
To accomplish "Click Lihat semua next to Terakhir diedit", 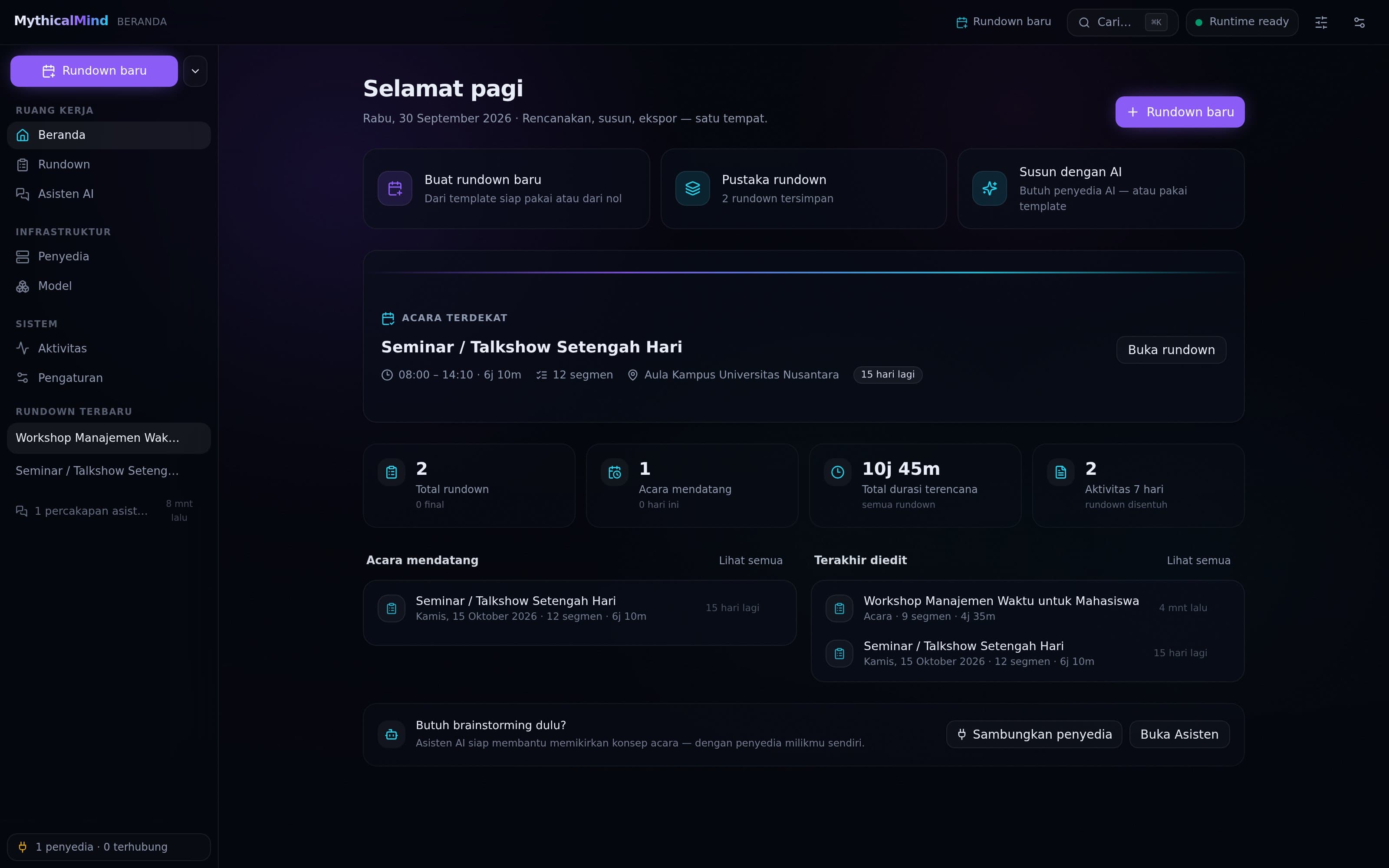I will (1198, 560).
